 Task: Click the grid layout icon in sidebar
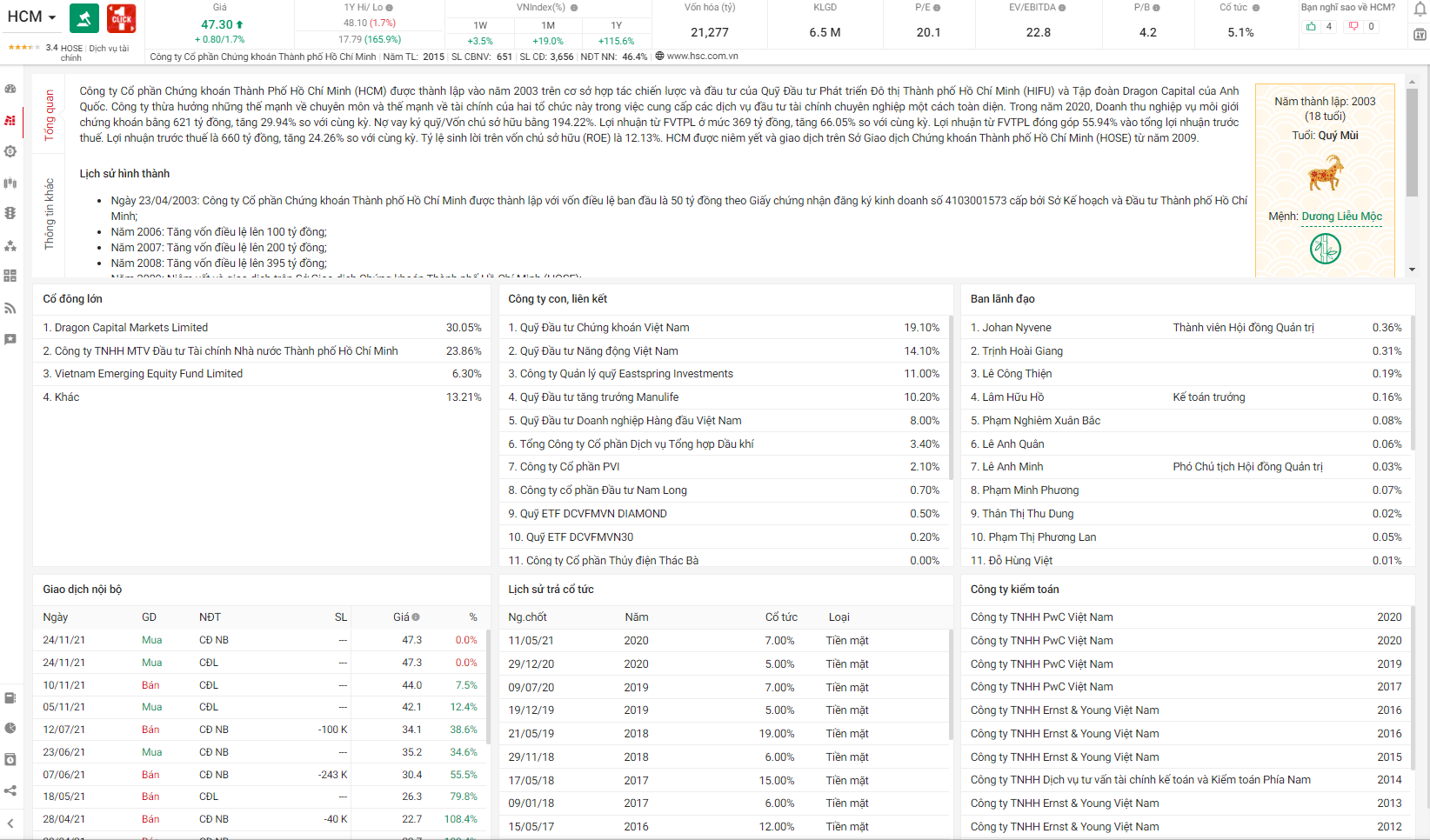[x=10, y=276]
